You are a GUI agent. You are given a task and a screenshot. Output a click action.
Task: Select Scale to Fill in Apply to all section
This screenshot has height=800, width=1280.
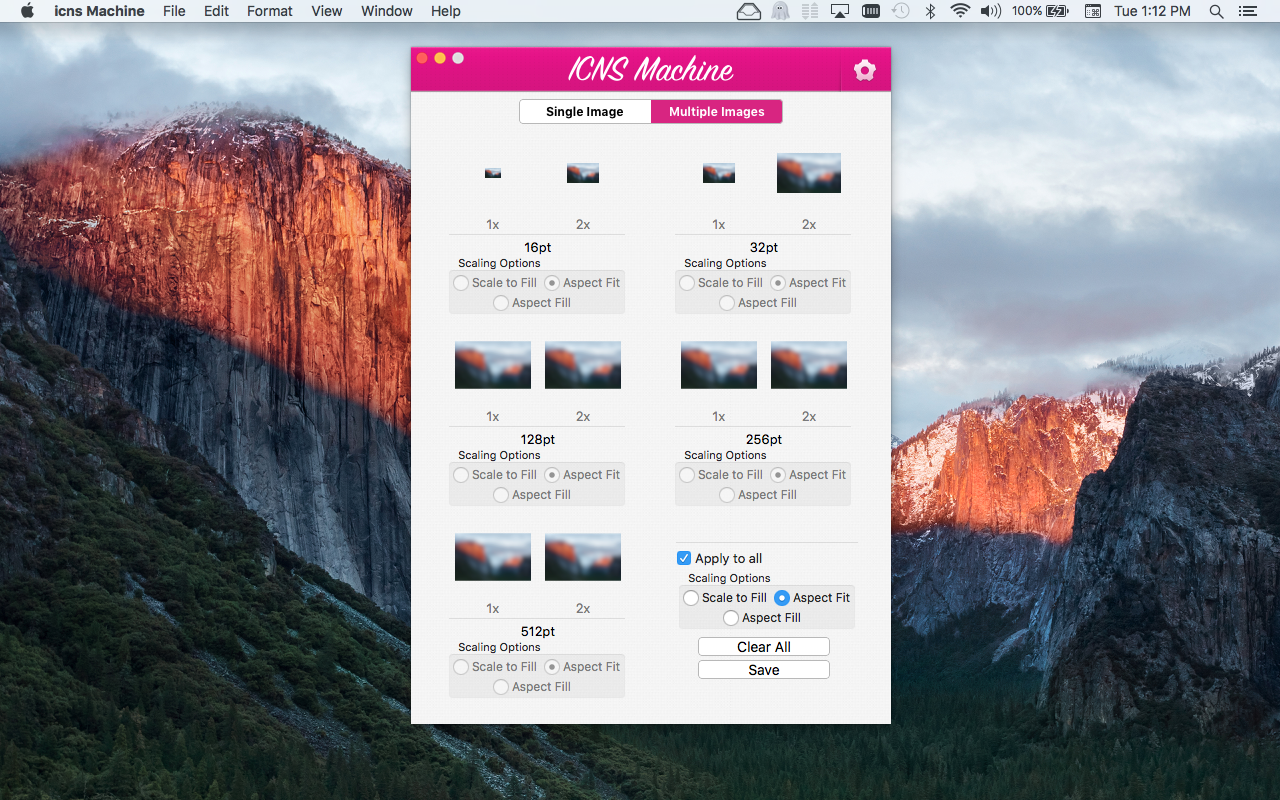pos(691,597)
